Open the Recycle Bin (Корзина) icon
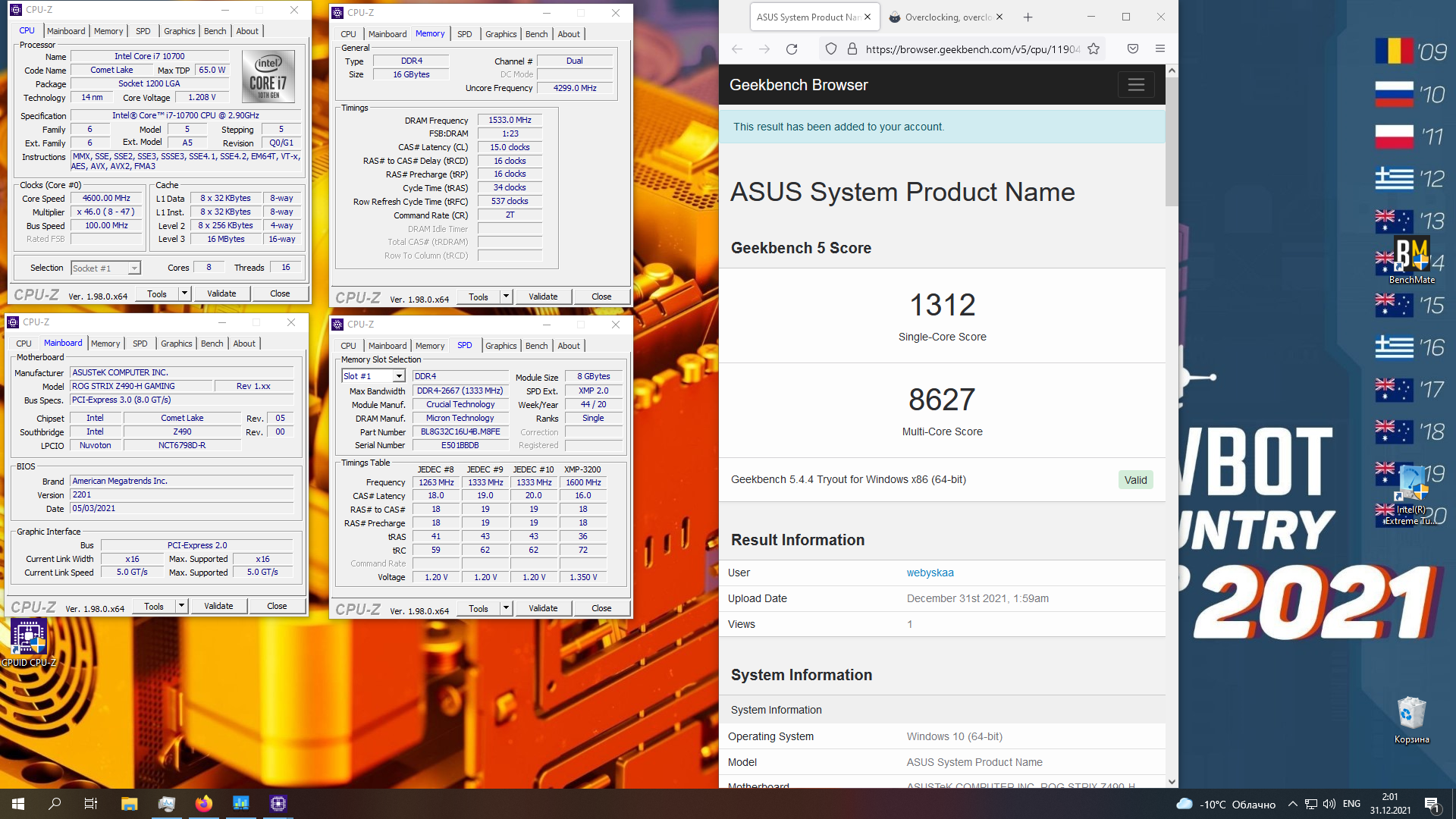Screen dimensions: 1456x819 click(x=1411, y=720)
